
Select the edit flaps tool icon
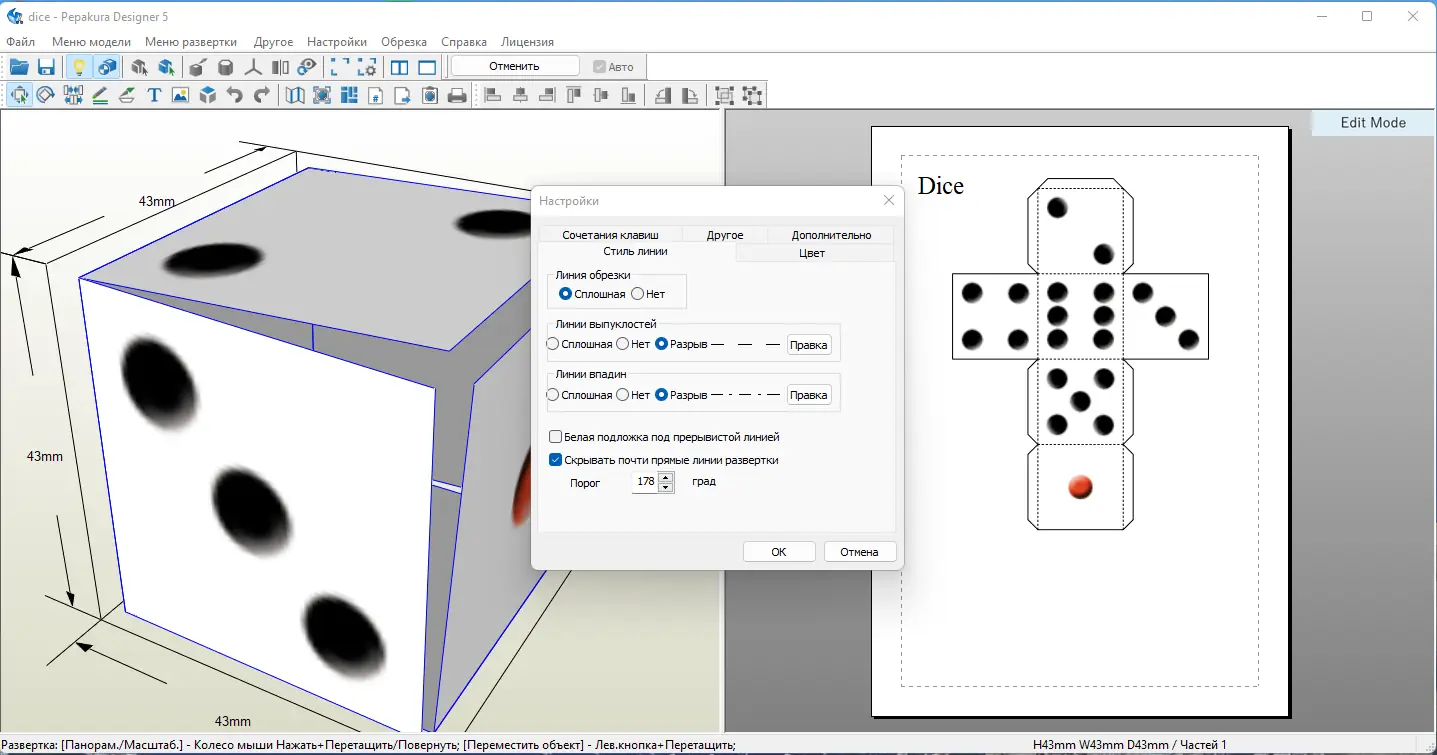click(x=127, y=95)
